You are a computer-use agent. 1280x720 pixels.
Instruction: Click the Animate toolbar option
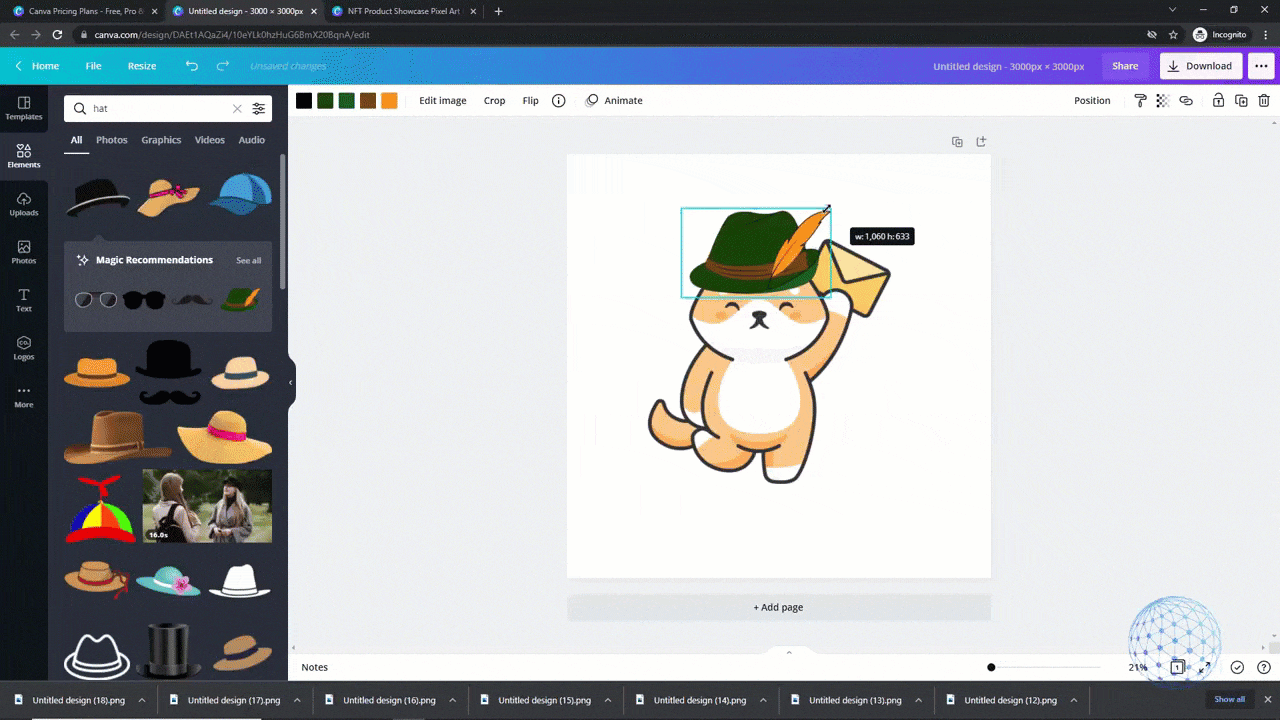pyautogui.click(x=614, y=100)
